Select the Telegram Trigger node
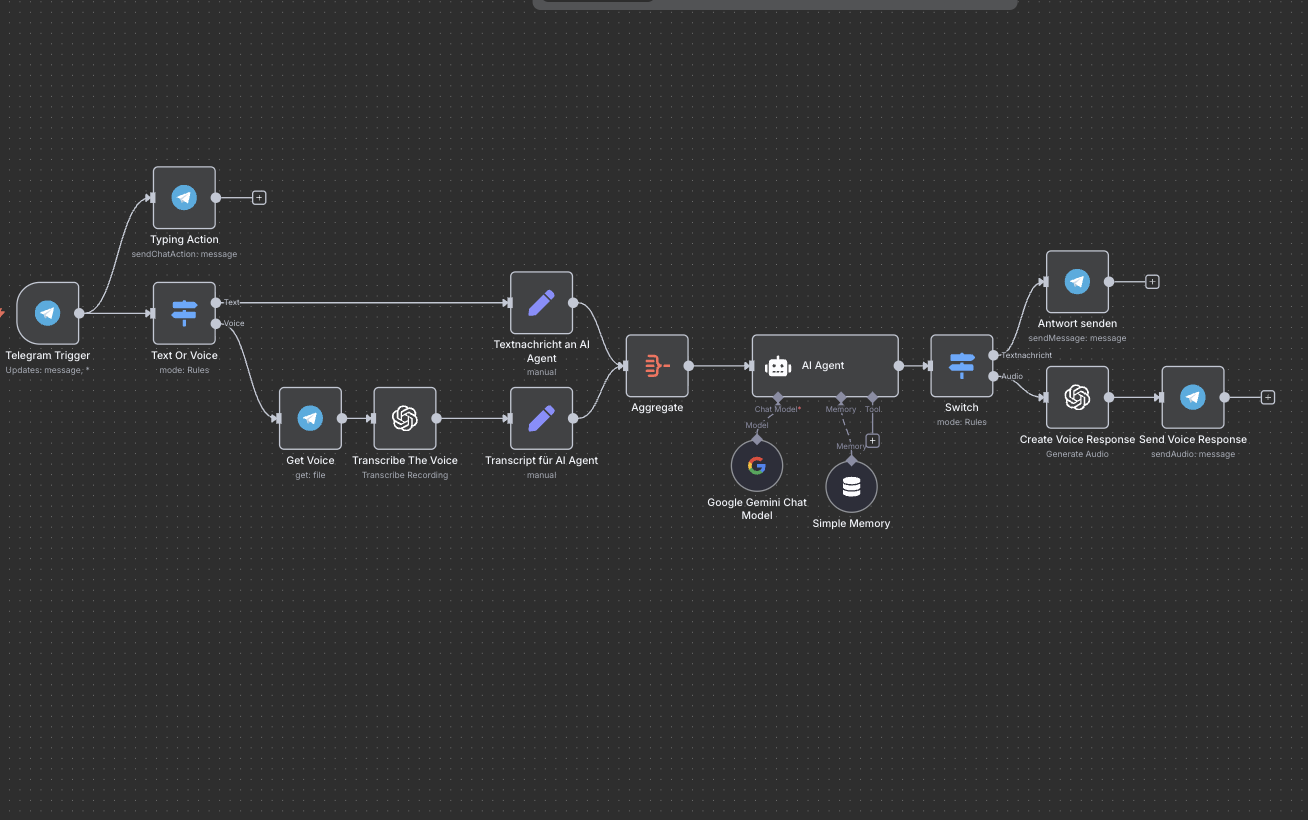The image size is (1308, 820). pyautogui.click(x=47, y=313)
